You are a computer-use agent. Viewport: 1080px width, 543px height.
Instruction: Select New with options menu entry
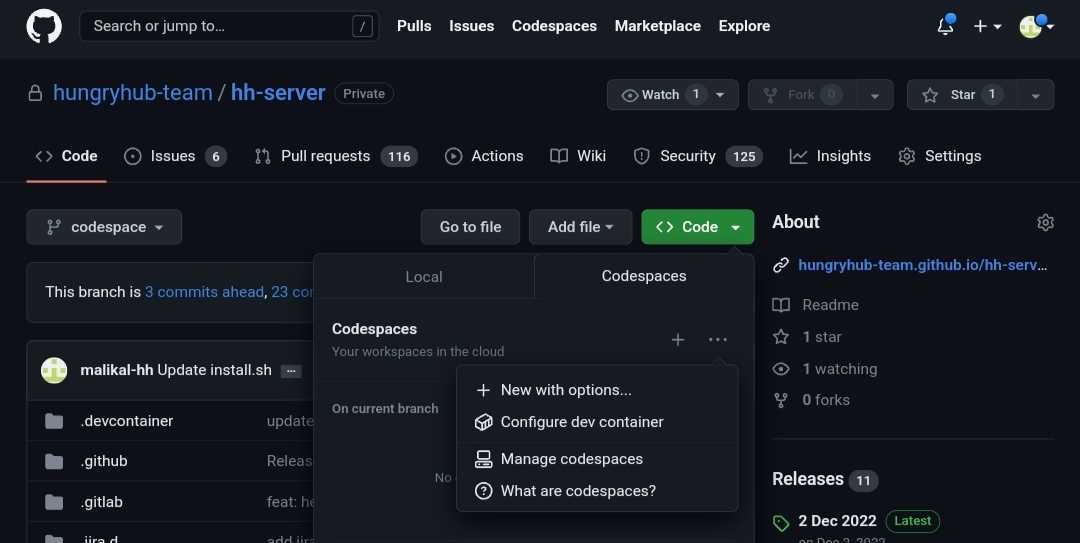(x=565, y=390)
